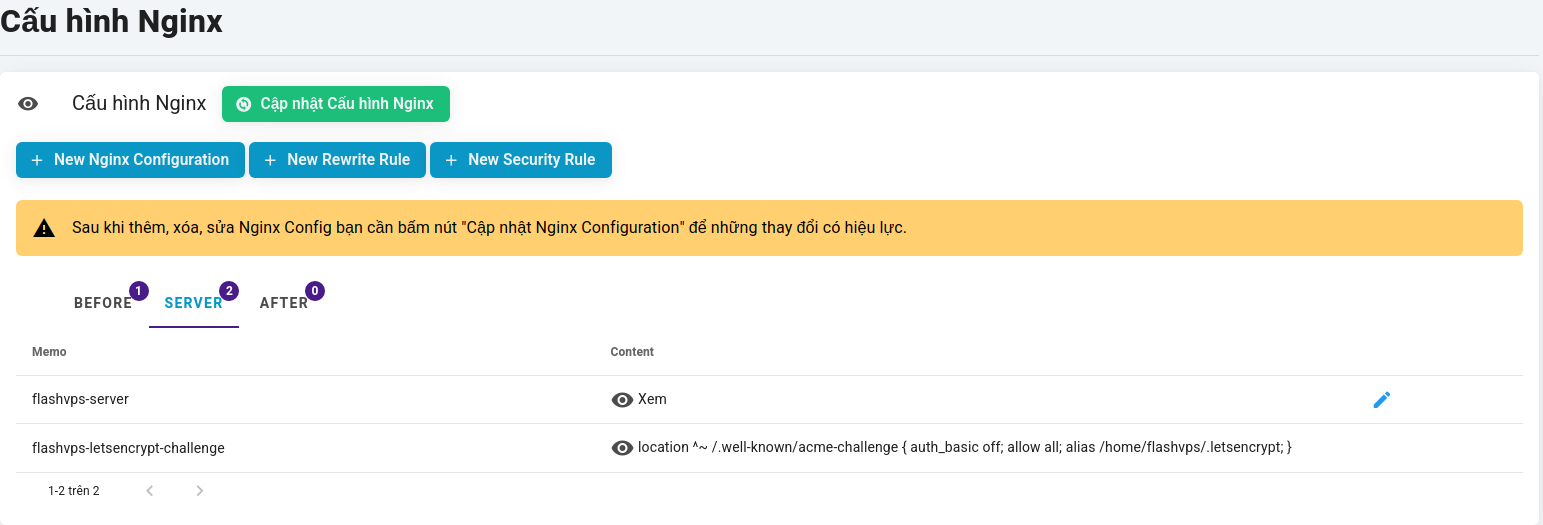
Task: Go to next page using right chevron
Action: tap(200, 491)
